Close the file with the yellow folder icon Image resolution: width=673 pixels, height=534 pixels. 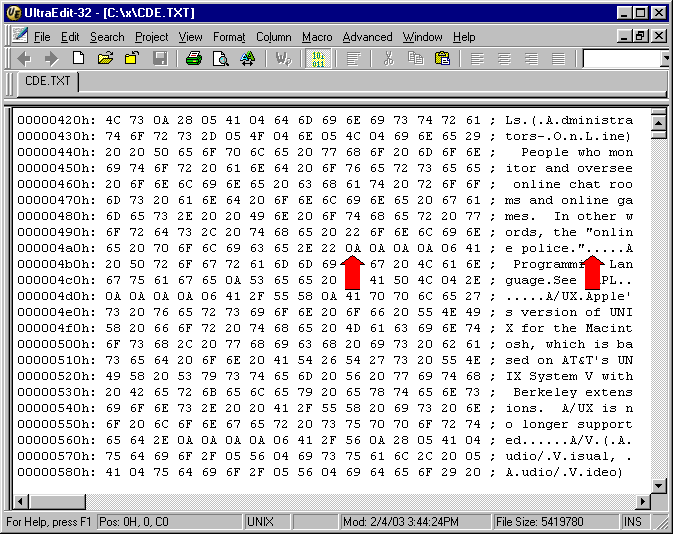click(x=132, y=58)
